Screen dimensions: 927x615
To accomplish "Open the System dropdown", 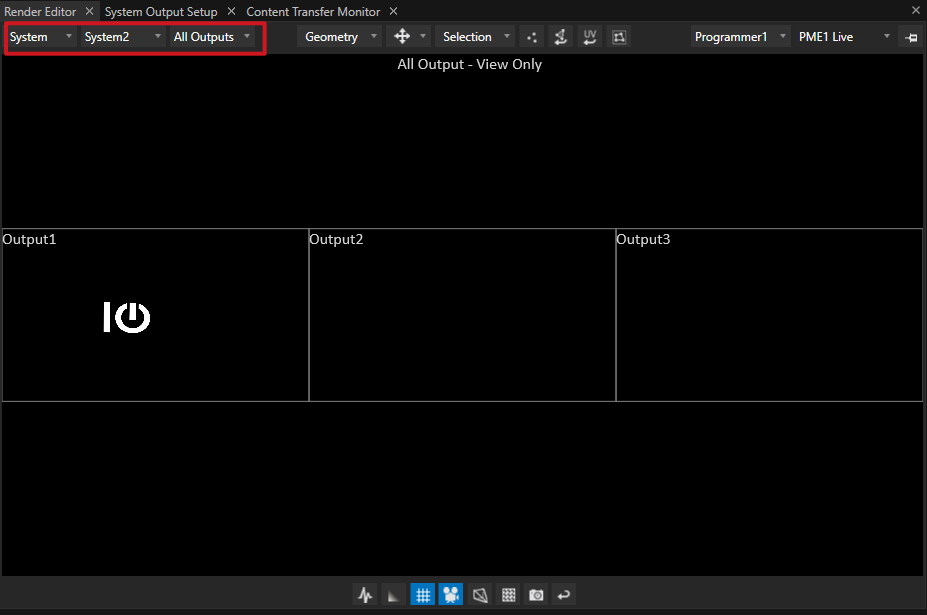I will [40, 37].
